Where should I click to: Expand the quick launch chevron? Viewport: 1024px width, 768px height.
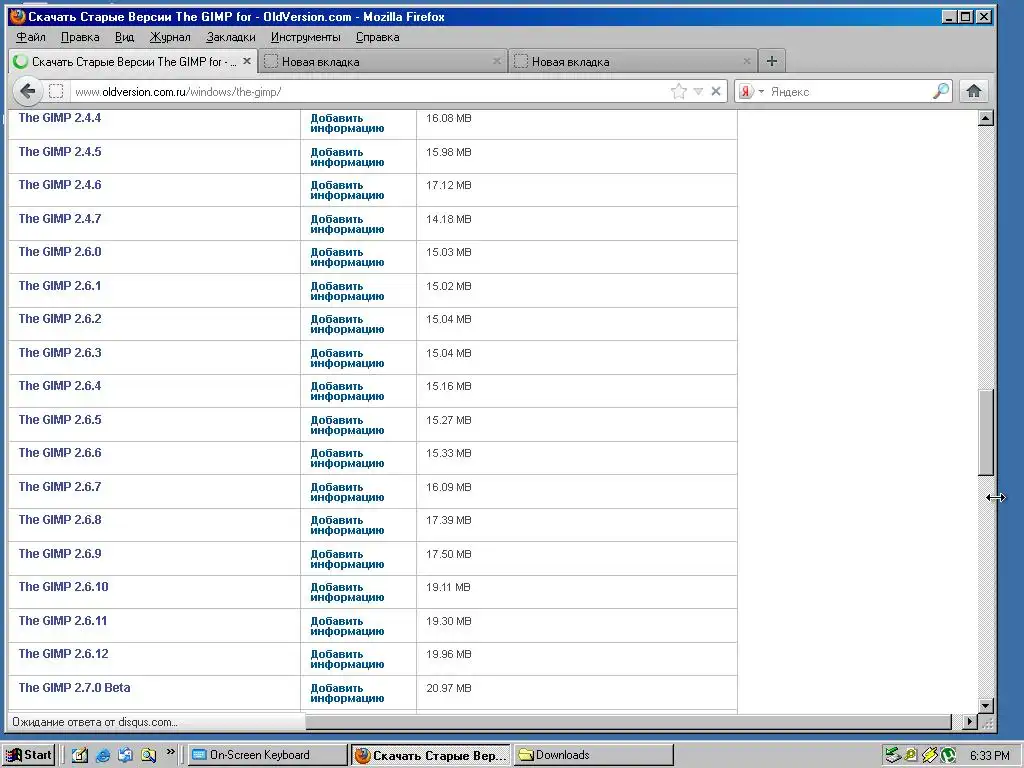(x=171, y=752)
